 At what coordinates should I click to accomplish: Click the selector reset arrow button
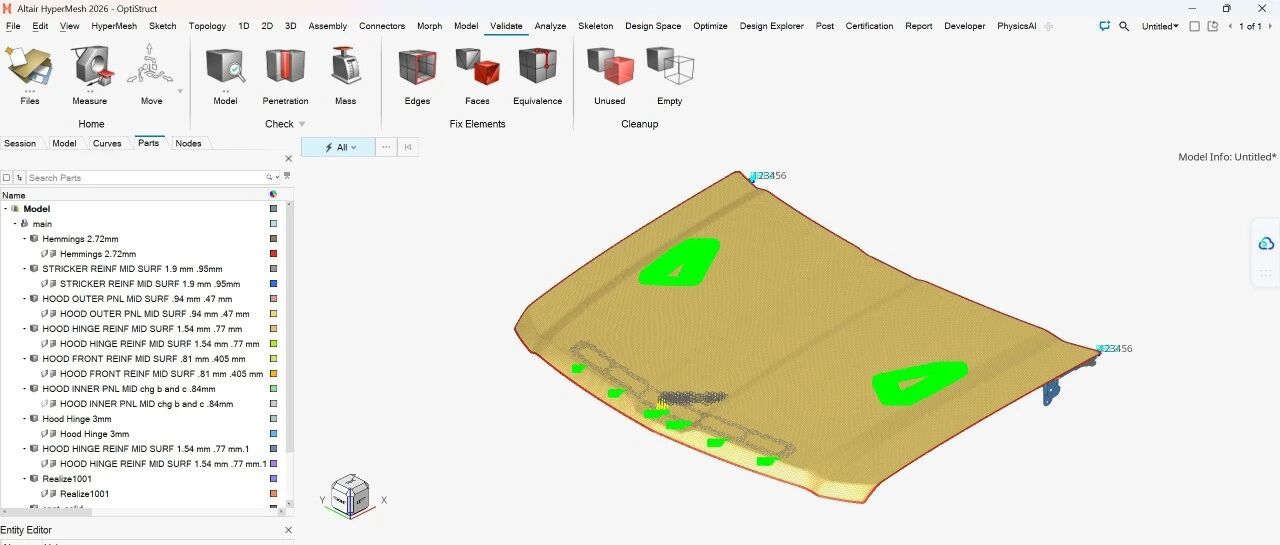[x=408, y=147]
